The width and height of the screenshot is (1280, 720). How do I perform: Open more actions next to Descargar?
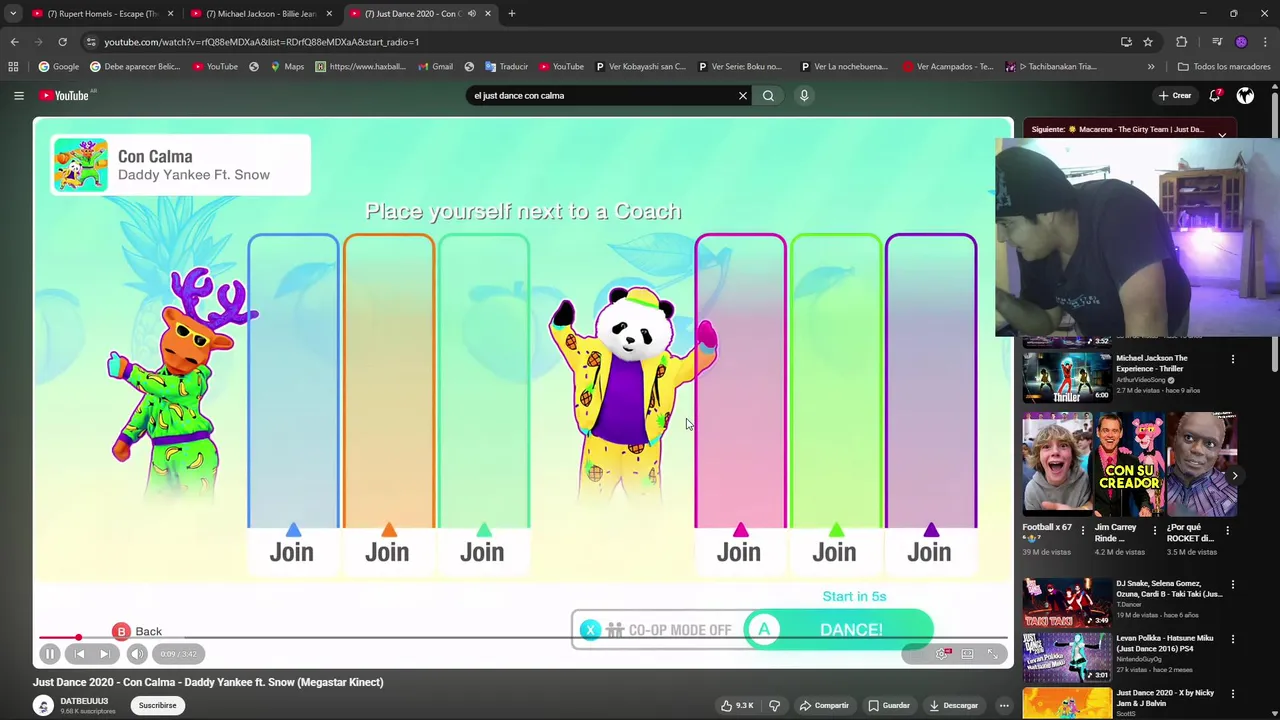pyautogui.click(x=1004, y=705)
